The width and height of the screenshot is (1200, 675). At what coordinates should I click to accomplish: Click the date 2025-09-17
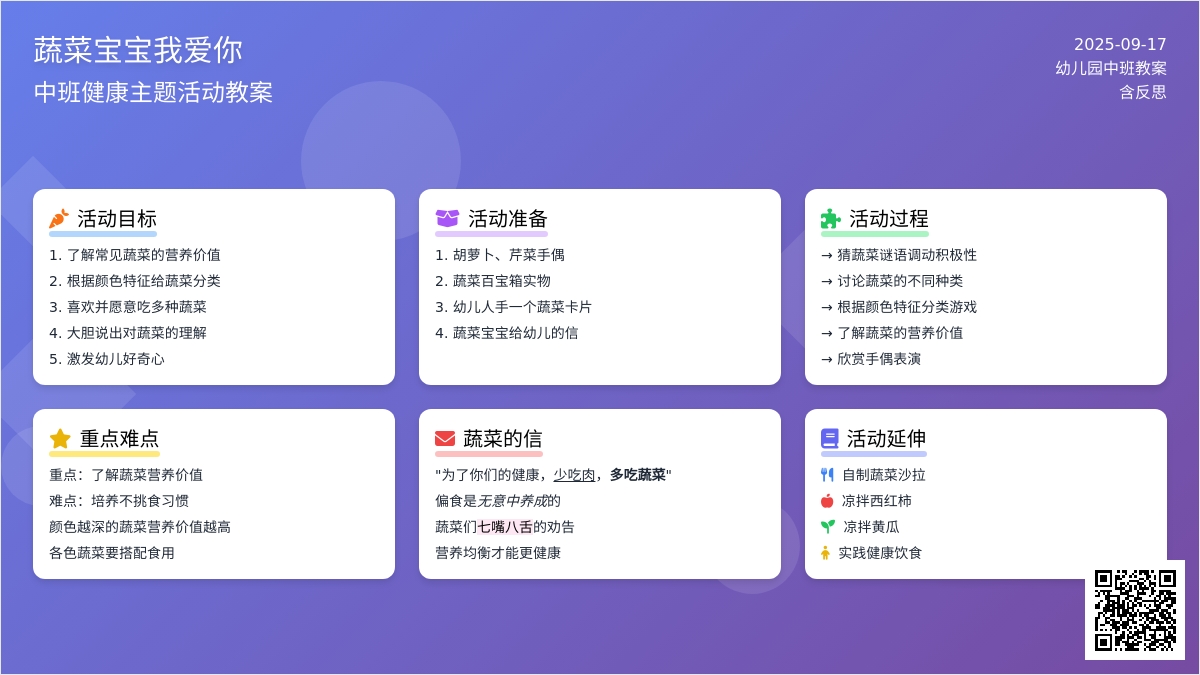(x=1120, y=44)
